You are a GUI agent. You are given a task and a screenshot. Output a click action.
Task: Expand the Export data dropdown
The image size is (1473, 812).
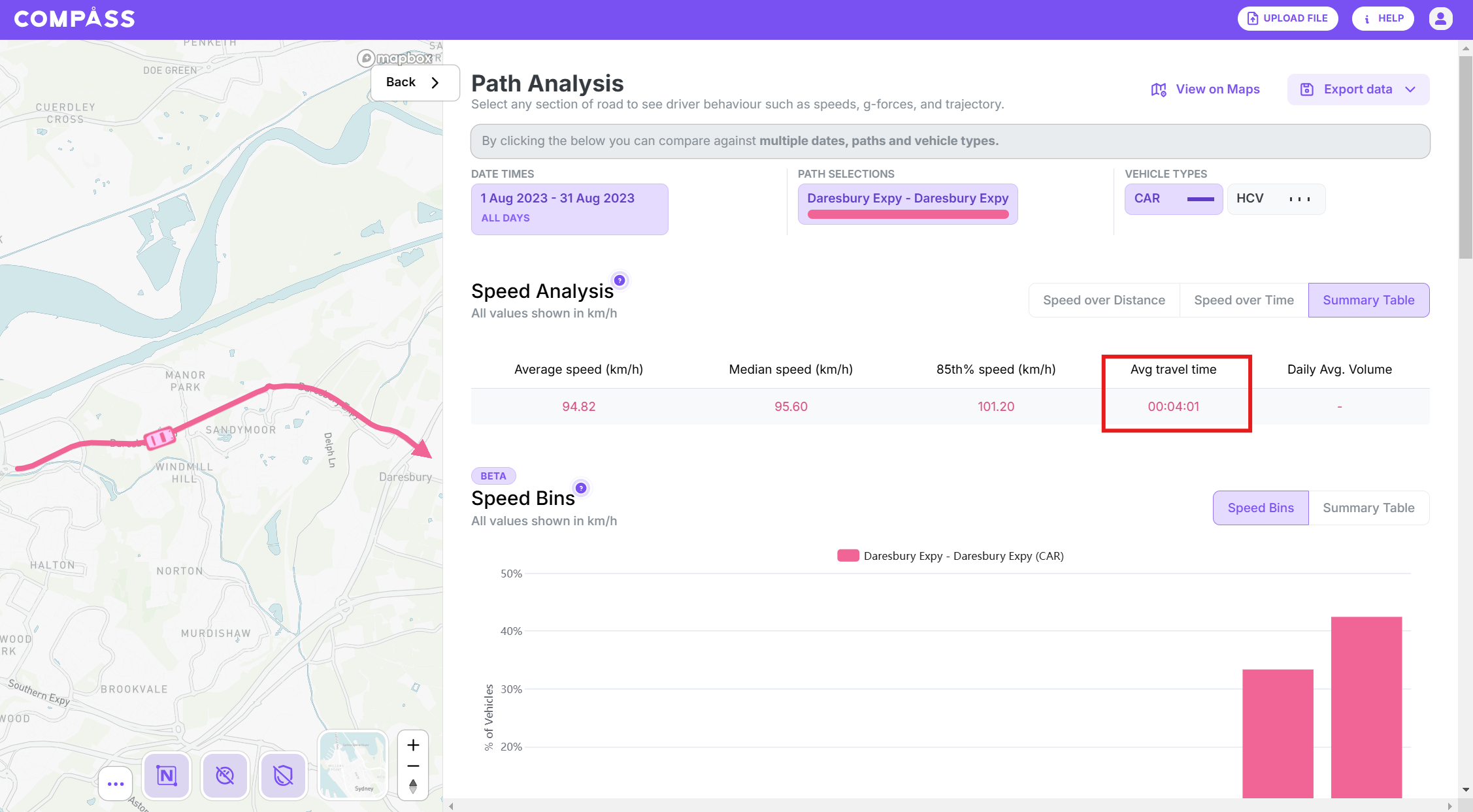tap(1358, 89)
